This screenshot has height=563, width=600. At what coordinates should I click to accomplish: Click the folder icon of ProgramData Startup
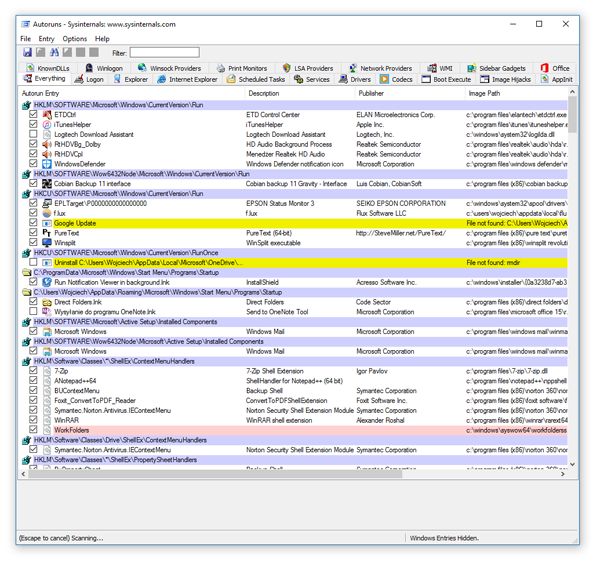[x=26, y=273]
